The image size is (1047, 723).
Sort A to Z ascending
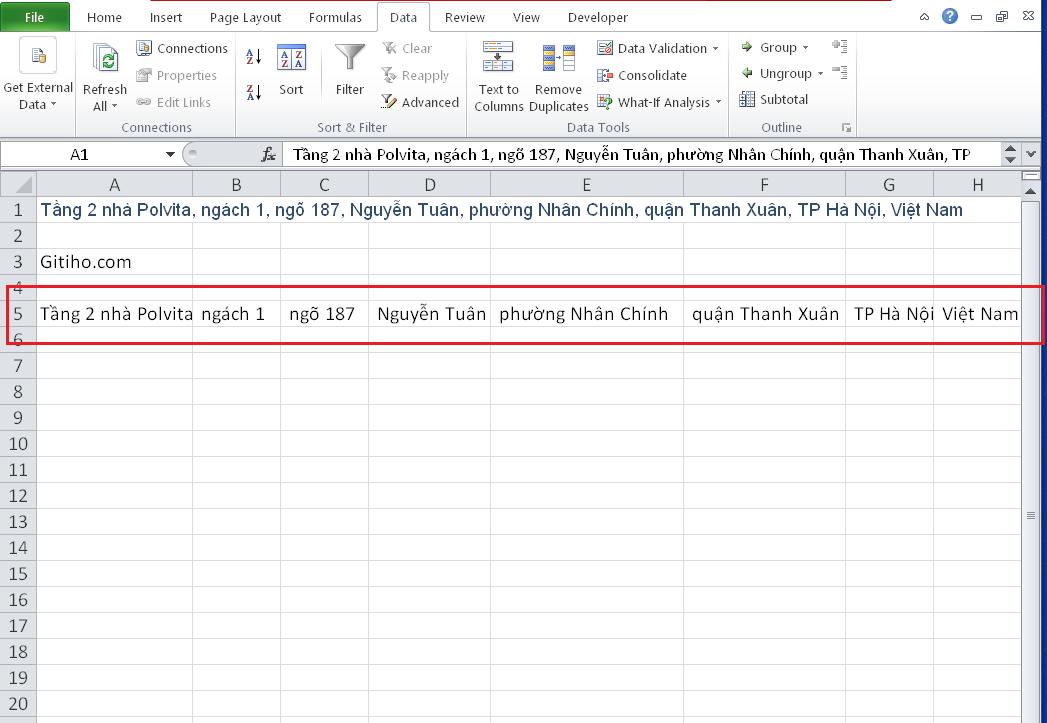pos(254,57)
